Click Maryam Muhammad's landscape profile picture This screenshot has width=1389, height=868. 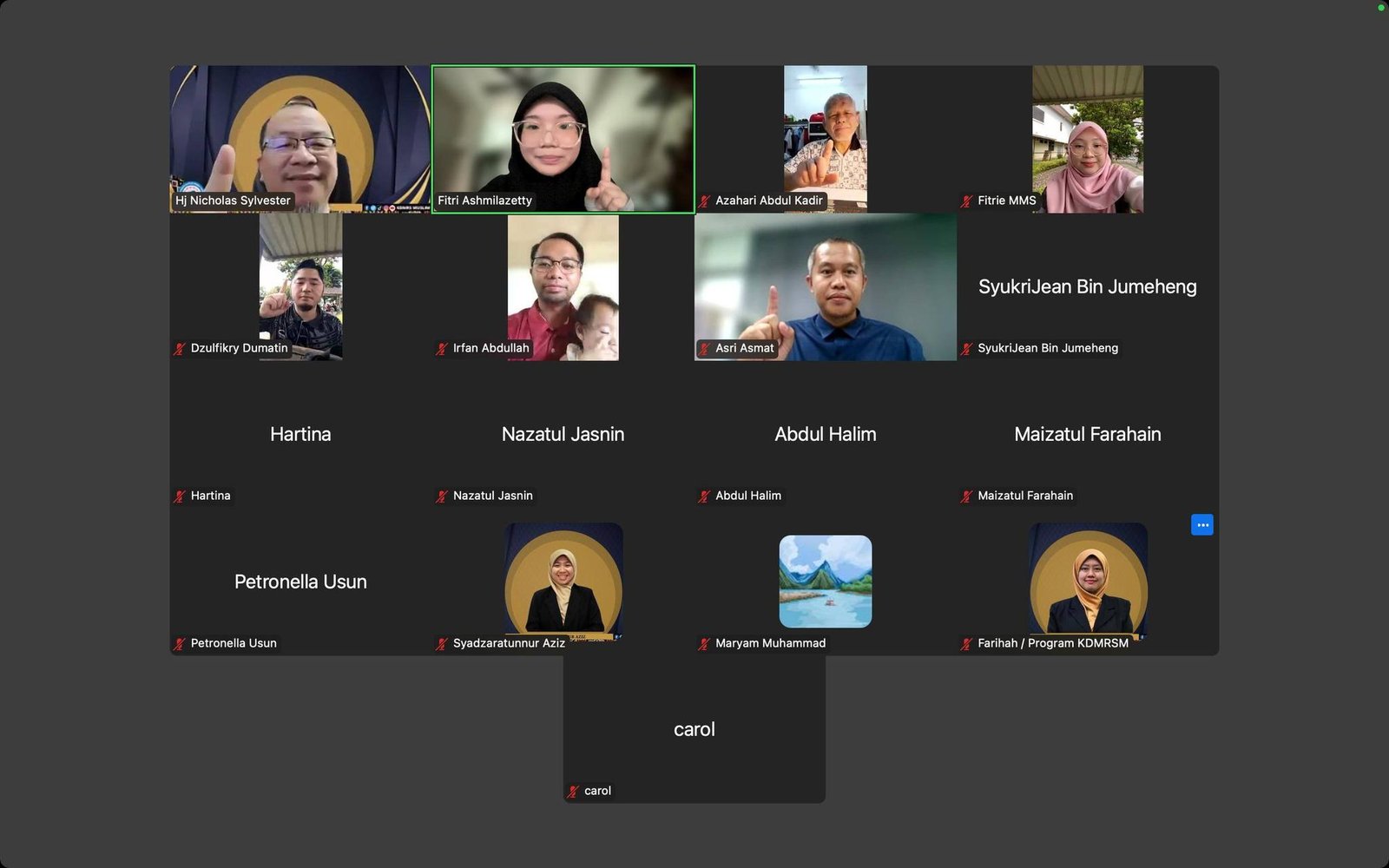point(825,581)
